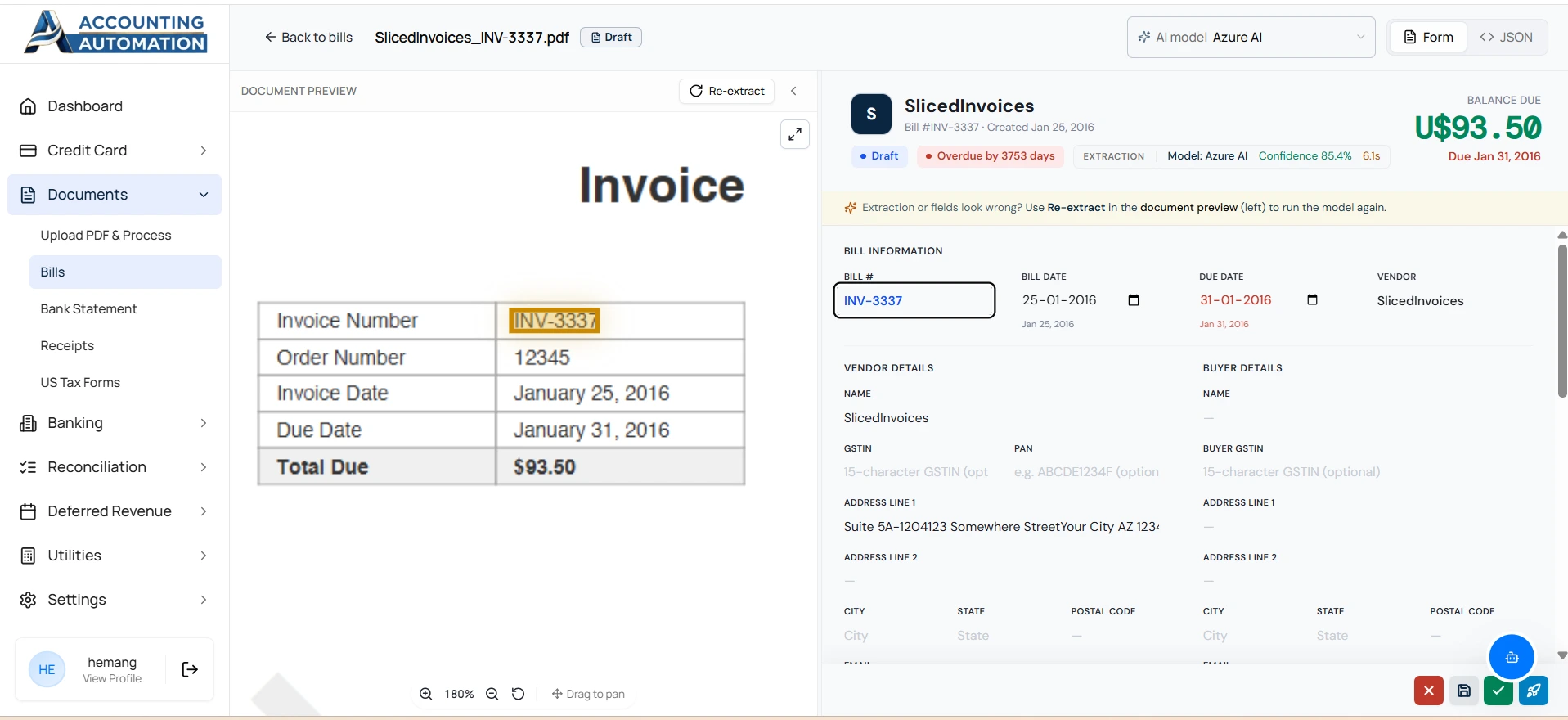Image resolution: width=1568 pixels, height=720 pixels.
Task: Click vendor Address Line 1 field
Action: click(x=1002, y=527)
